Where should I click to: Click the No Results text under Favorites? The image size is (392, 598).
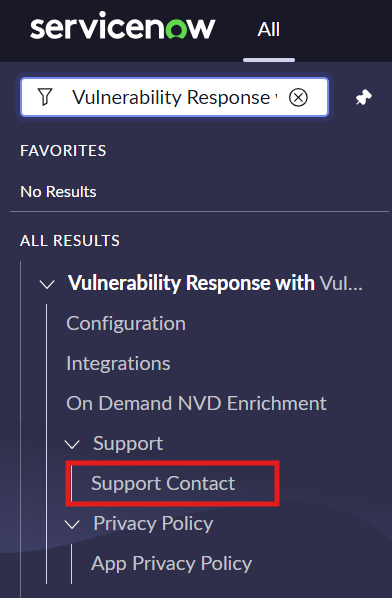pyautogui.click(x=58, y=191)
